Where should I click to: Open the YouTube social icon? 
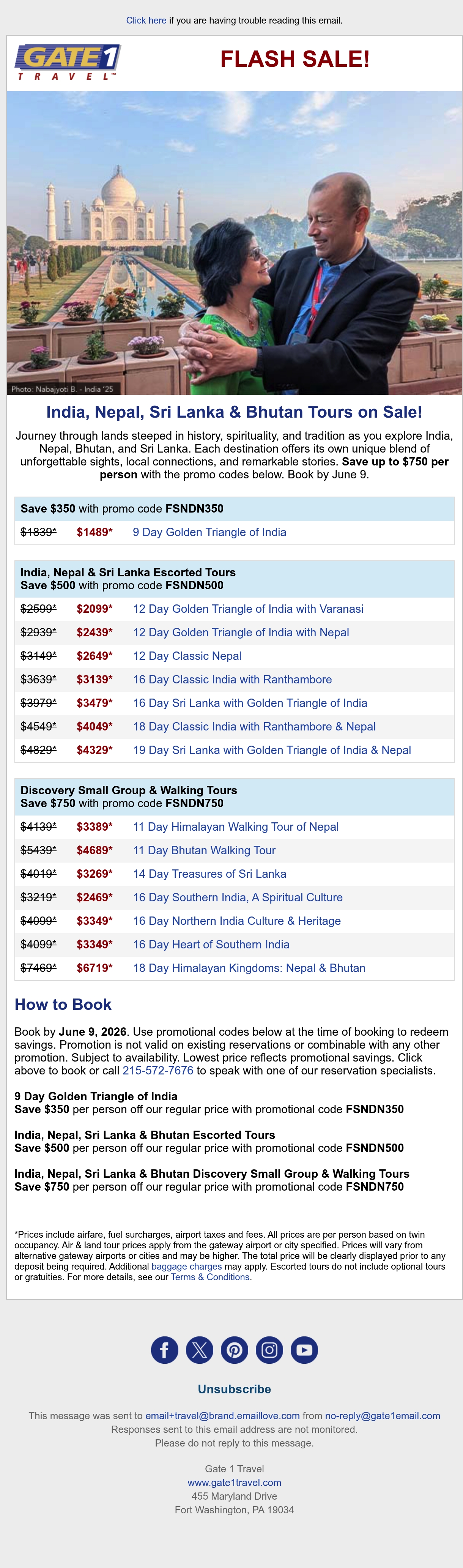point(304,1350)
